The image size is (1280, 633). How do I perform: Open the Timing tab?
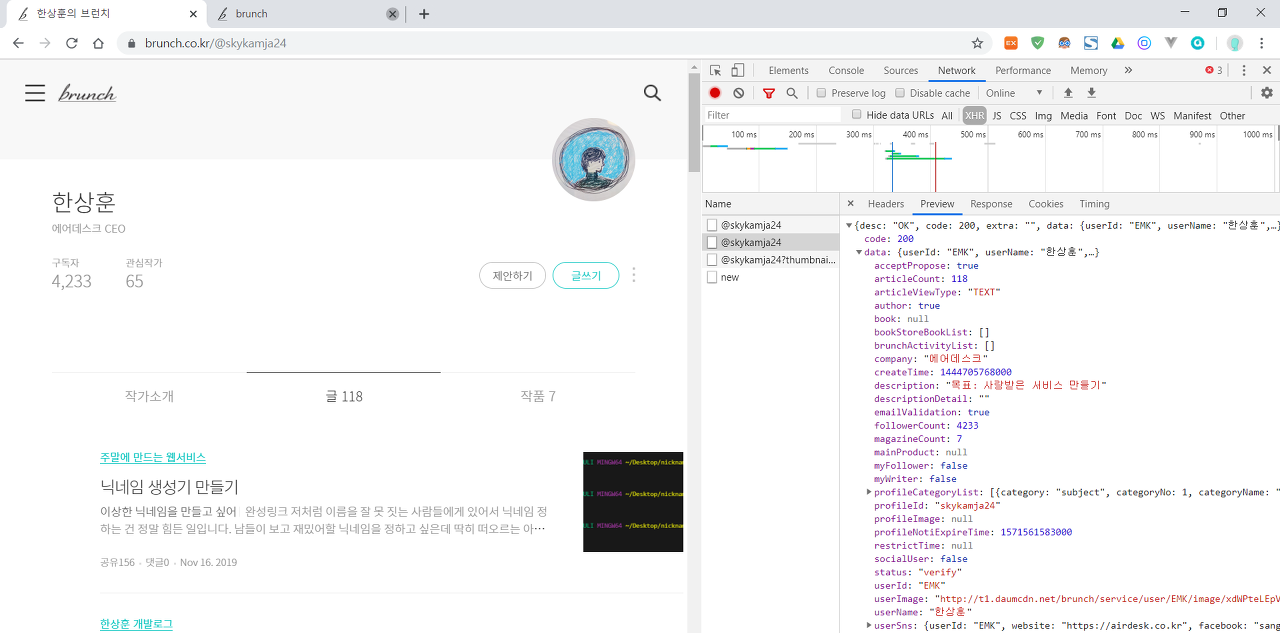(1094, 203)
